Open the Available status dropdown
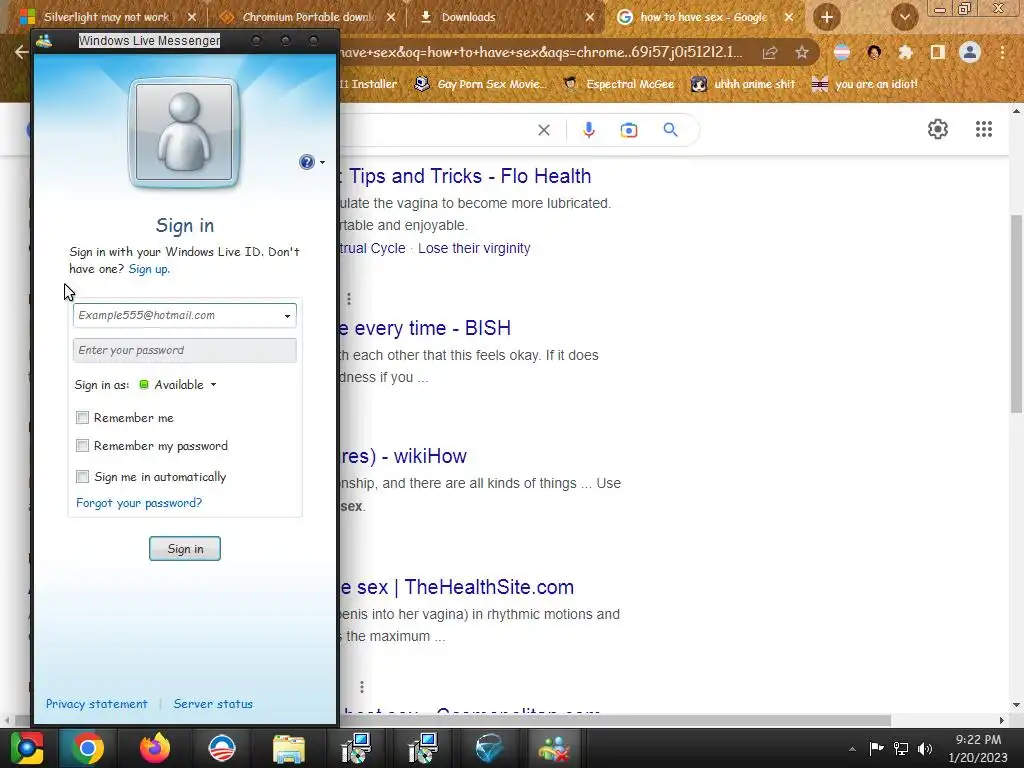This screenshot has height=768, width=1024. (x=178, y=385)
